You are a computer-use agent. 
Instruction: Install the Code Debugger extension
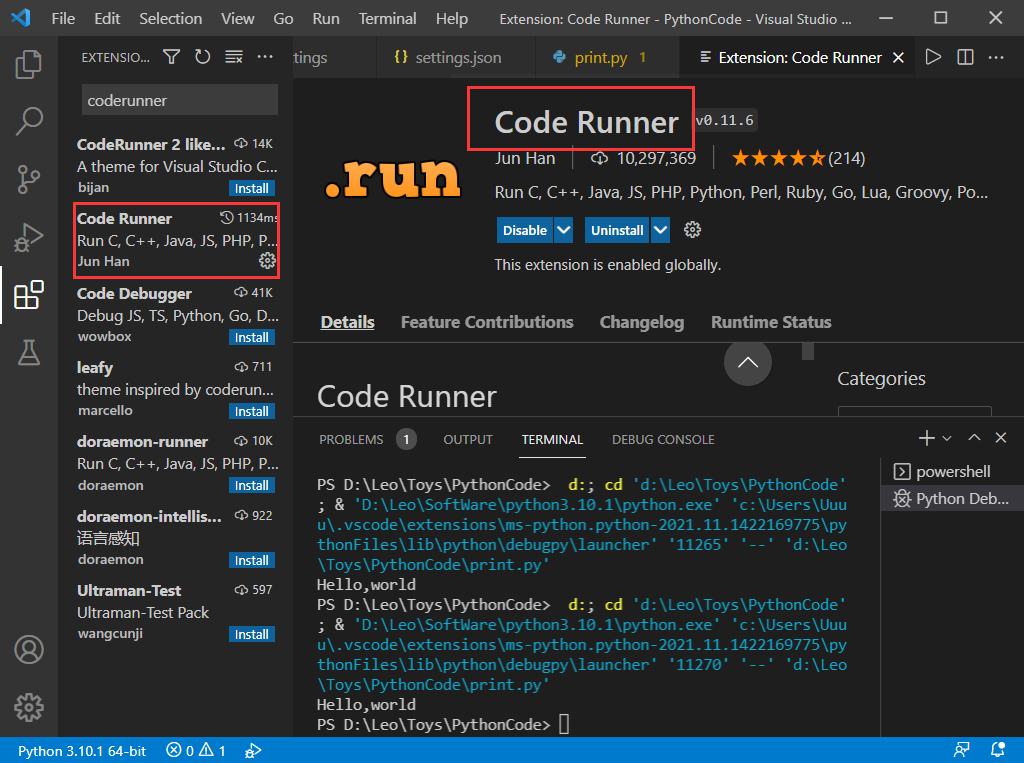pos(251,337)
